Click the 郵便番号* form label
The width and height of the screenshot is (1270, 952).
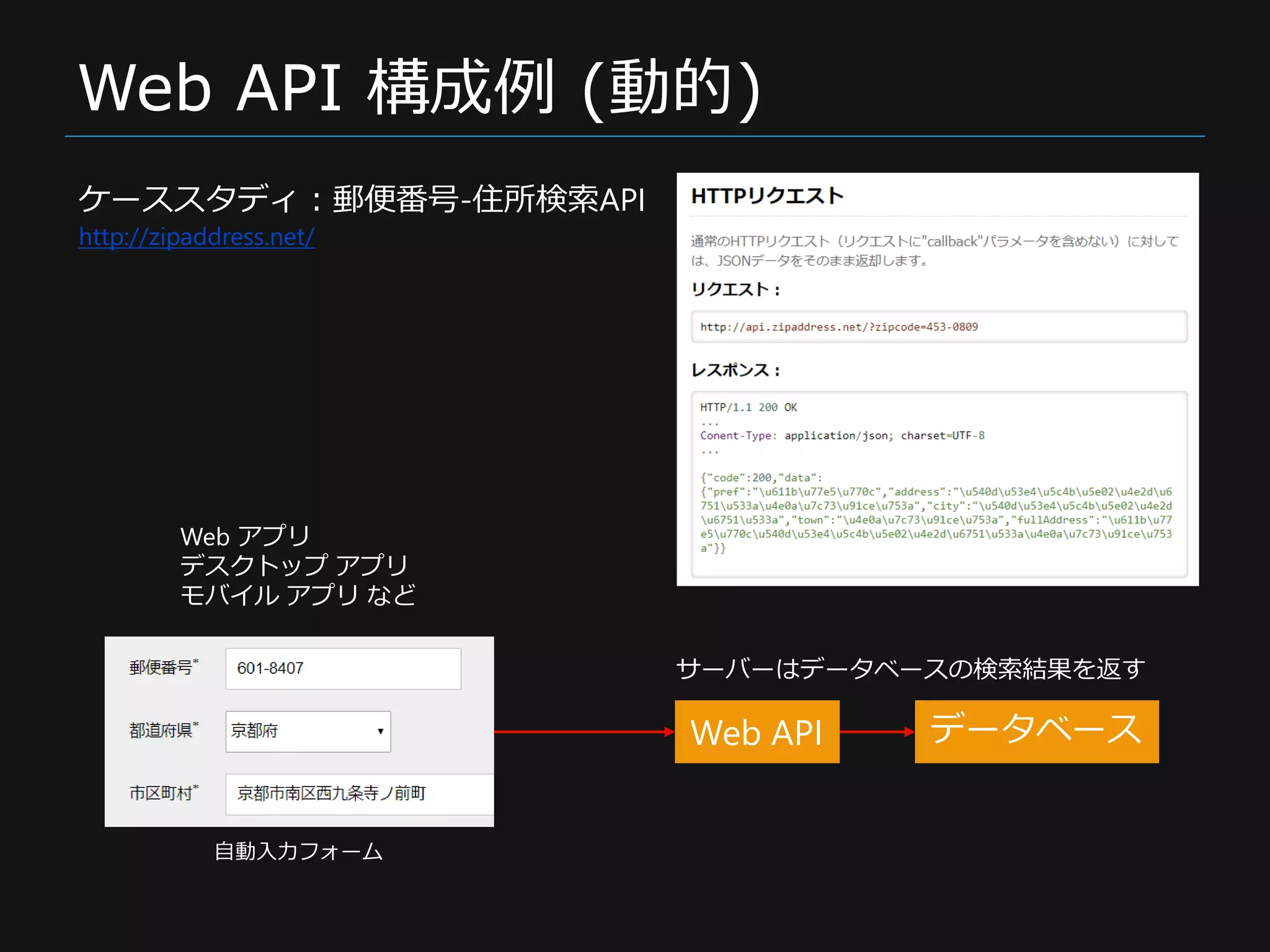click(x=164, y=667)
